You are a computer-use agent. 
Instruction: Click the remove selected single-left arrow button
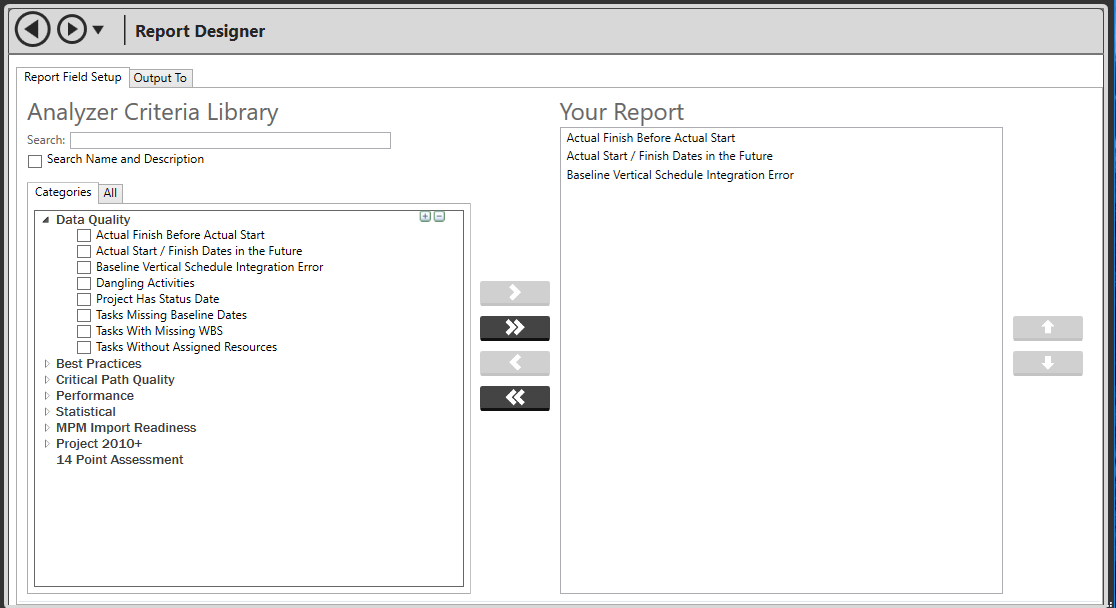tap(515, 363)
